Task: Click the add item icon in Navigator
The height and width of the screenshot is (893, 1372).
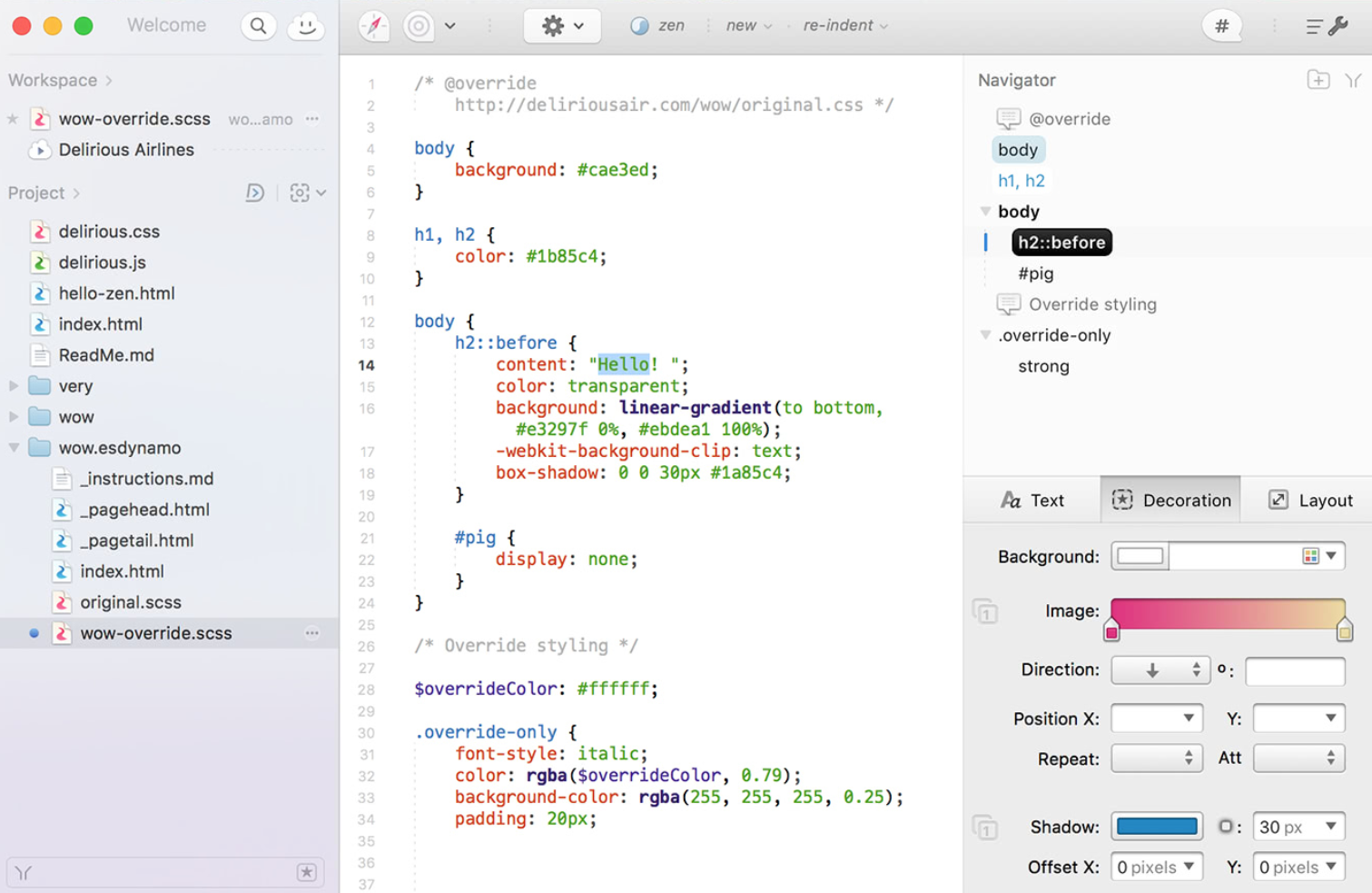Action: pyautogui.click(x=1318, y=80)
